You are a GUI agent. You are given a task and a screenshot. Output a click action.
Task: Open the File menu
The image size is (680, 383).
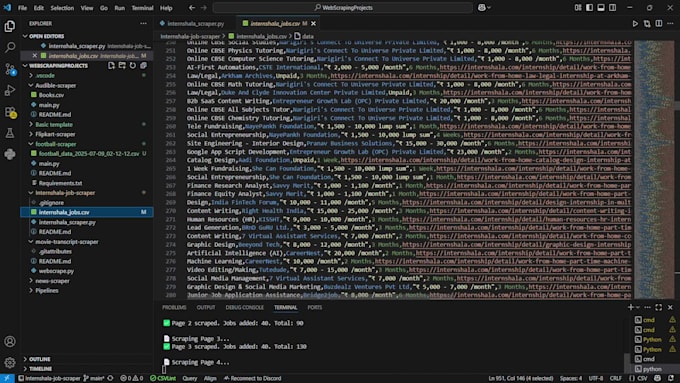pyautogui.click(x=23, y=8)
